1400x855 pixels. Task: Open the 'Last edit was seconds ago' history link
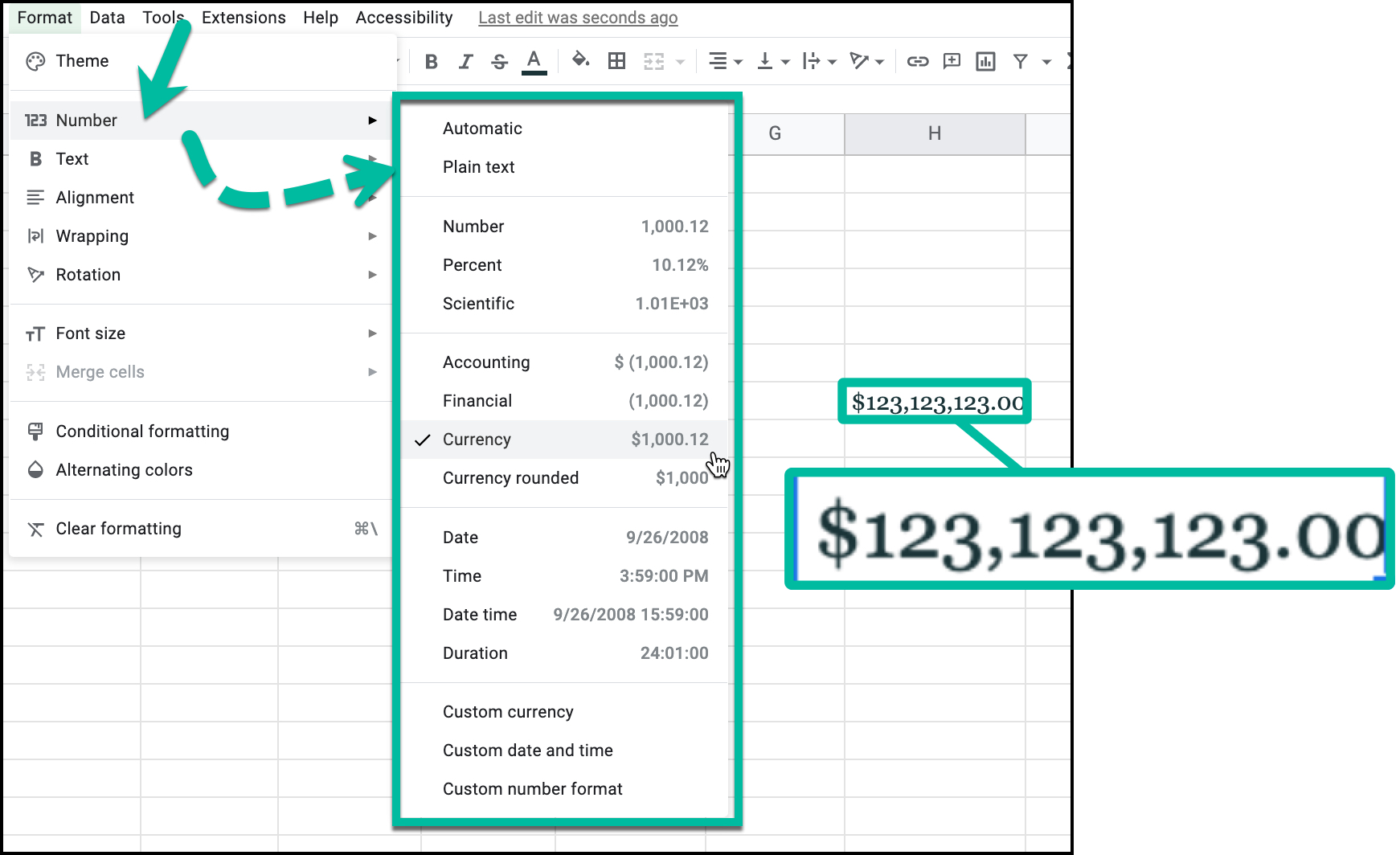pyautogui.click(x=577, y=17)
